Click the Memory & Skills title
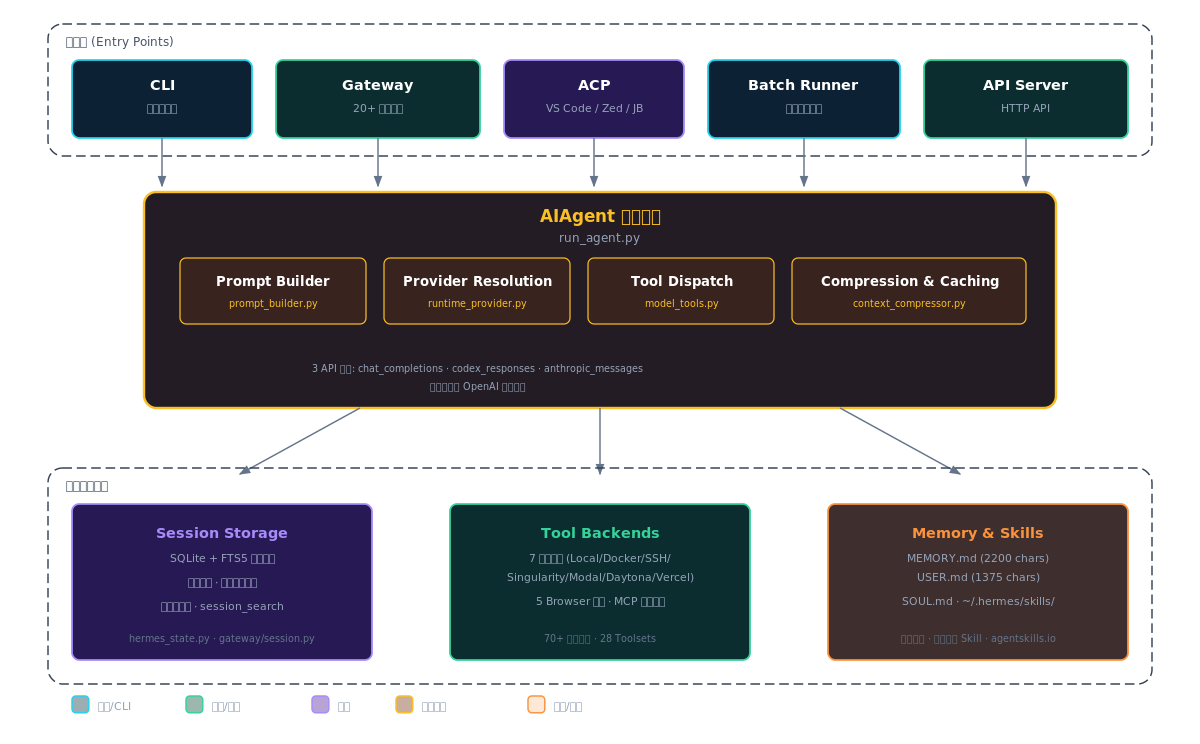Viewport: 1200px width, 744px height. tap(978, 533)
